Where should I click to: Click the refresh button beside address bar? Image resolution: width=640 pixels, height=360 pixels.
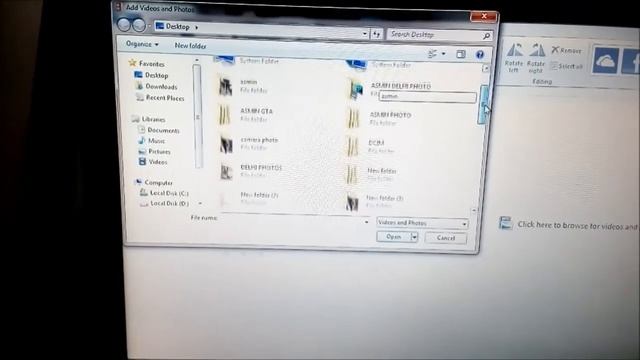376,35
